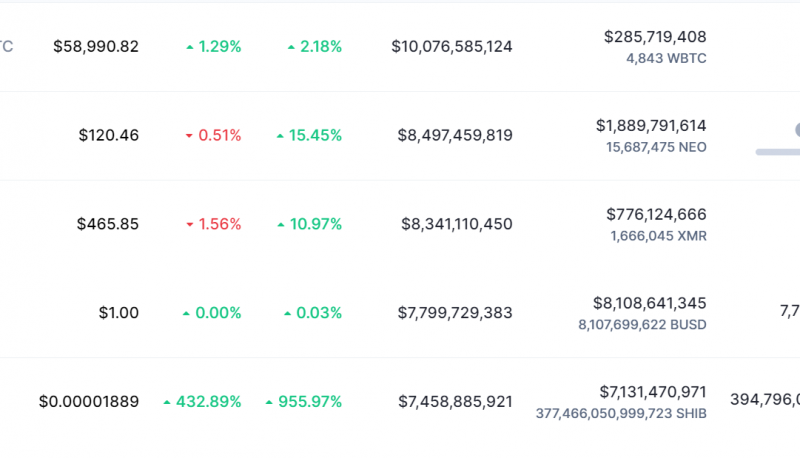Screen dimensions: 800x458
Task: Click the up arrow next to 2.18%
Action: (x=291, y=47)
